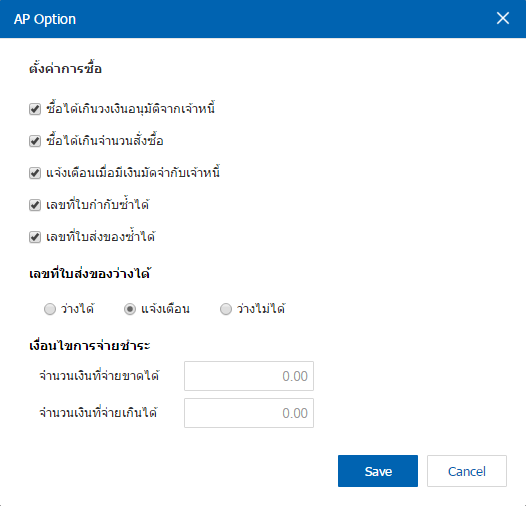Viewport: 526px width, 506px height.
Task: Choose the ว่างไม่ได้ radio option
Action: click(226, 309)
